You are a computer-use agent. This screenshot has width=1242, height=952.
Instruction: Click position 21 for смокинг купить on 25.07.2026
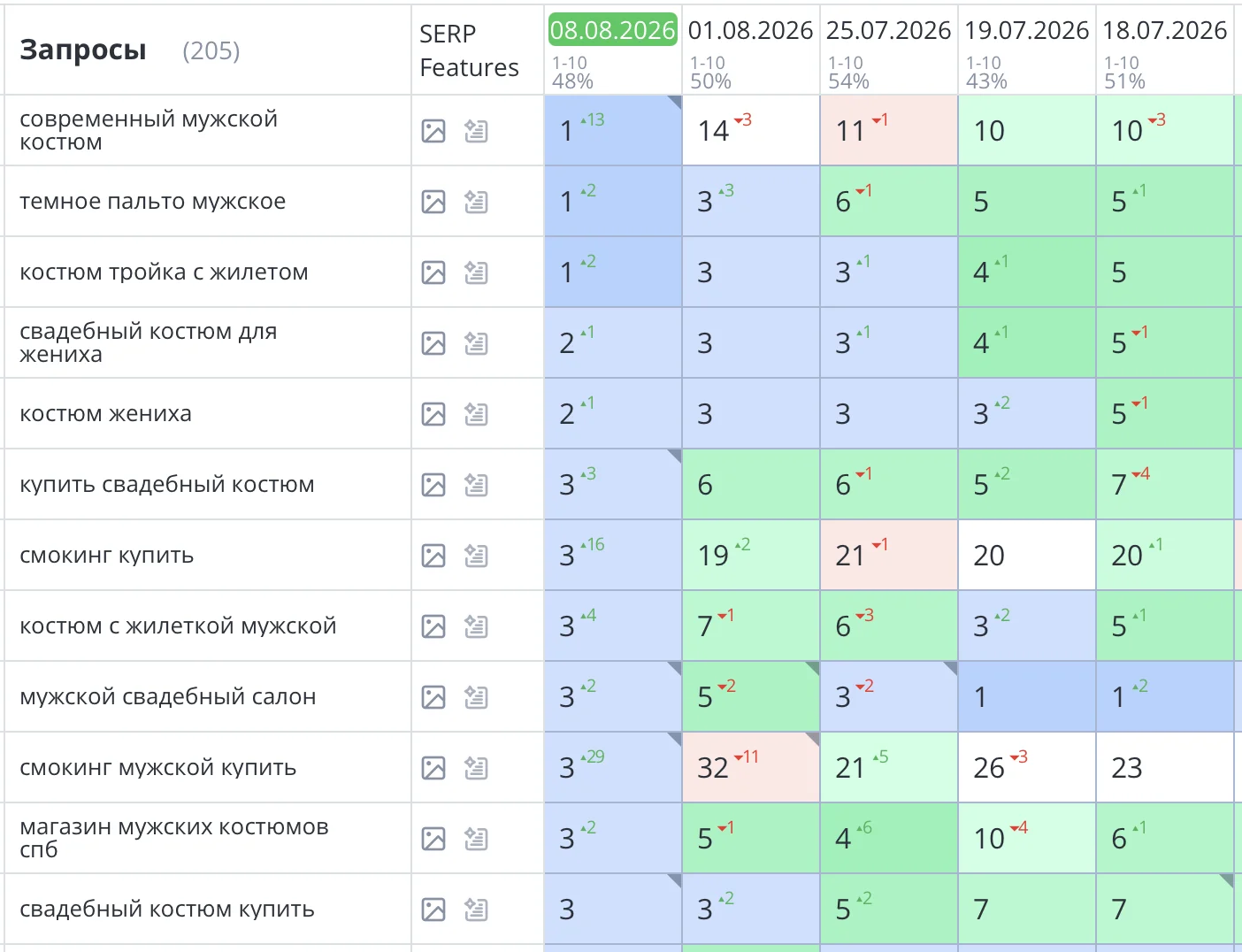tap(889, 555)
